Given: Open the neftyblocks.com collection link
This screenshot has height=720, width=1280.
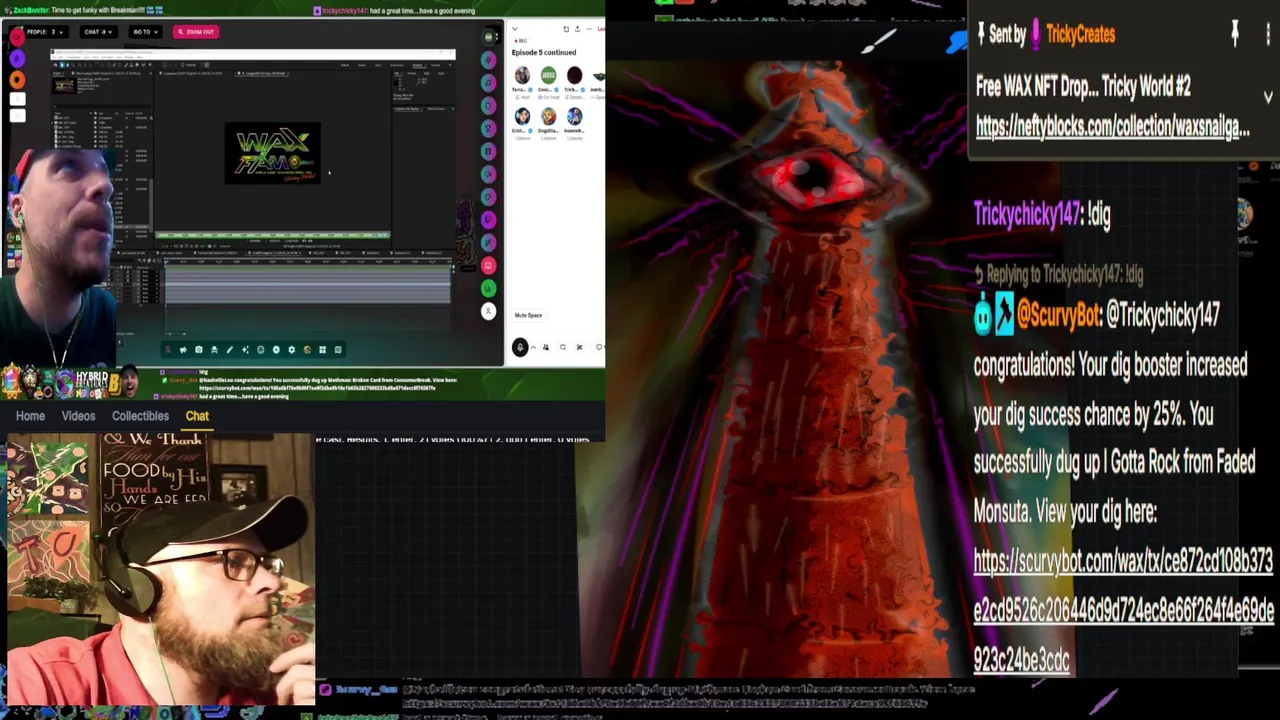Looking at the screenshot, I should (1112, 127).
